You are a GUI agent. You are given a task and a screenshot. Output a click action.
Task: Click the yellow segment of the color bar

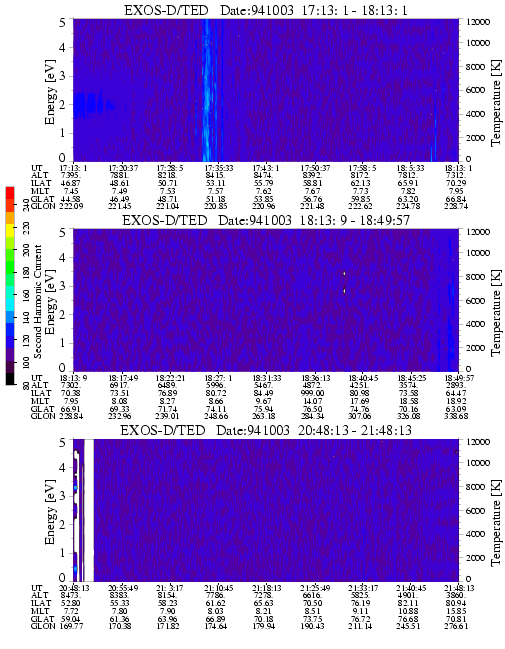pyautogui.click(x=10, y=231)
